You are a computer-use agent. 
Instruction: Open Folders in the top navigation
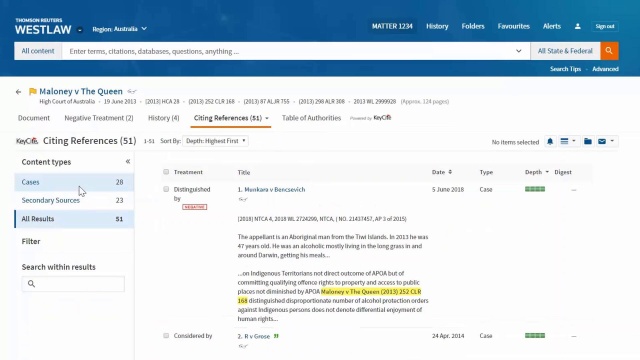pyautogui.click(x=473, y=26)
